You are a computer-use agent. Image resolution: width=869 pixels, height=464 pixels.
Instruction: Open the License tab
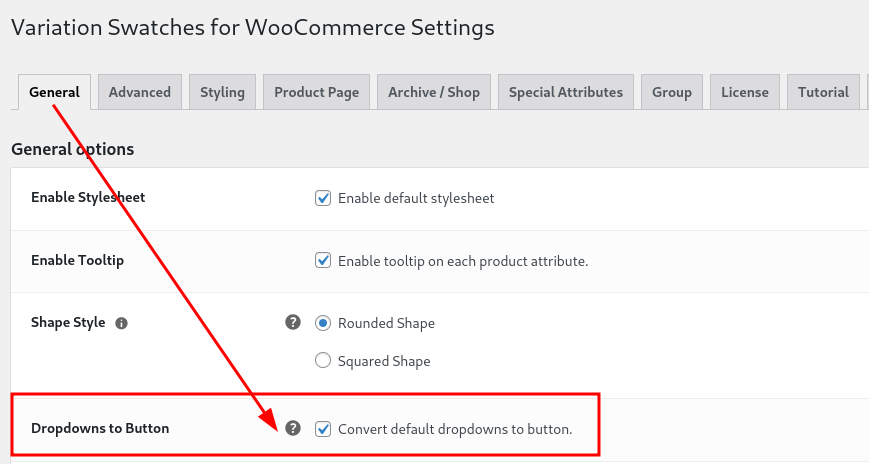coord(745,92)
